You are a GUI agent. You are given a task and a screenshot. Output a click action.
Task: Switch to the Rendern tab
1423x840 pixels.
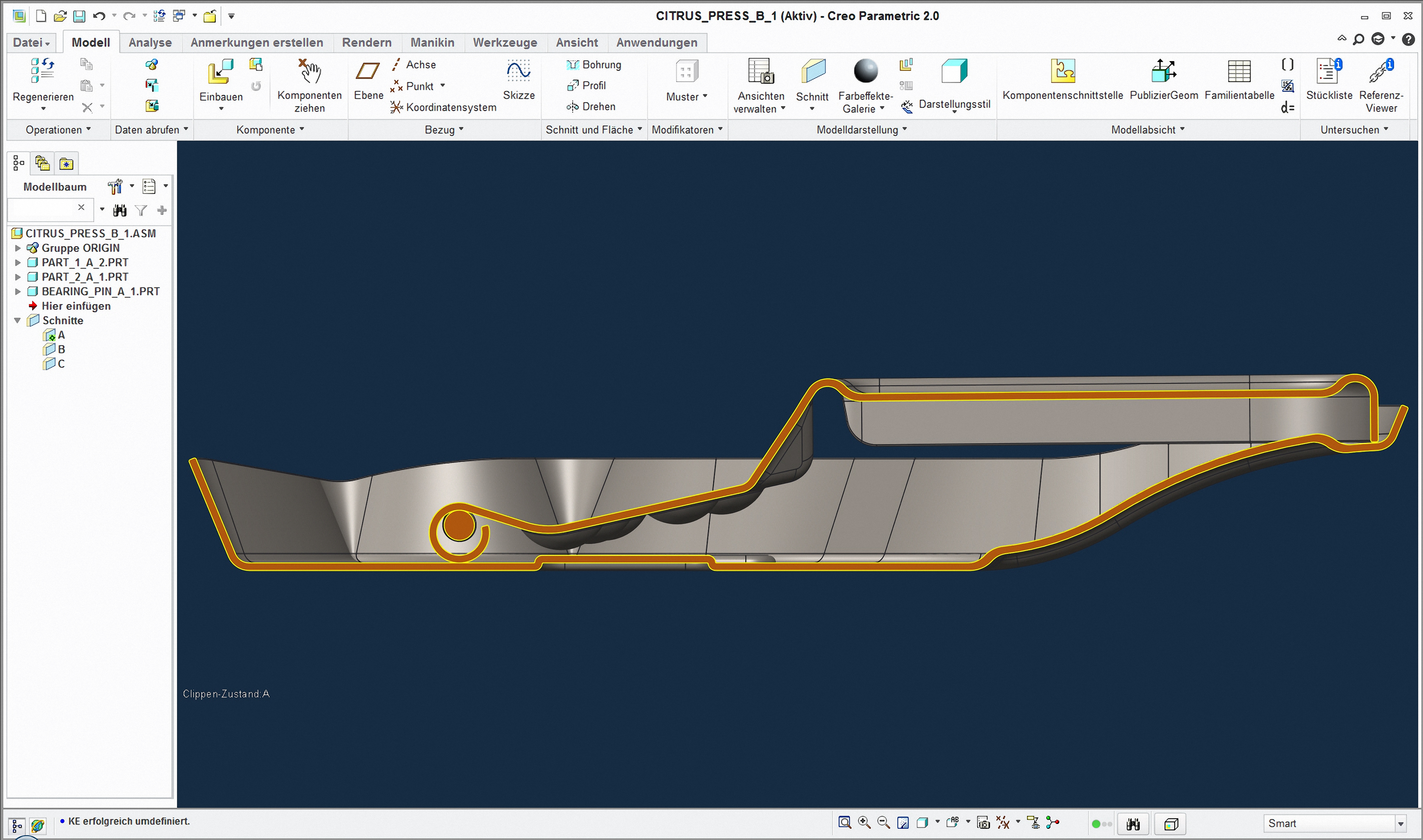[366, 42]
